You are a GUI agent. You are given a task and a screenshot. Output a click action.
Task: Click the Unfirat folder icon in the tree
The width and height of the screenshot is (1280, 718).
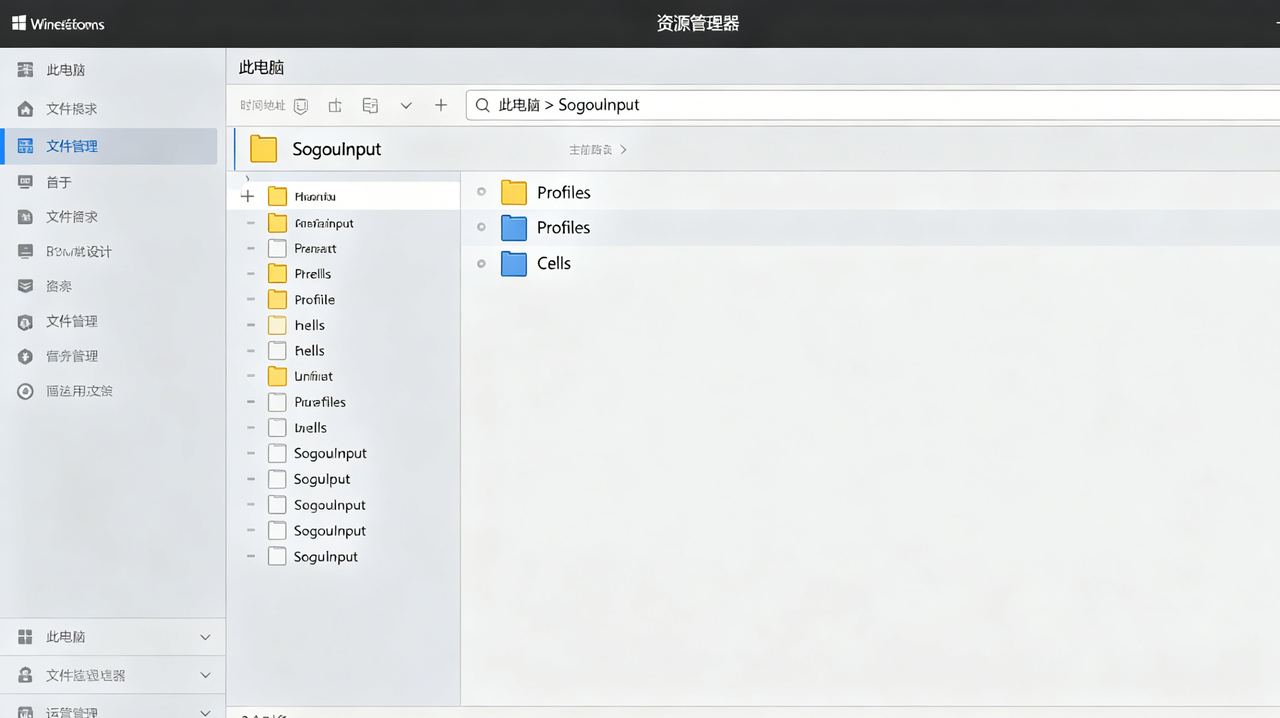coord(278,376)
